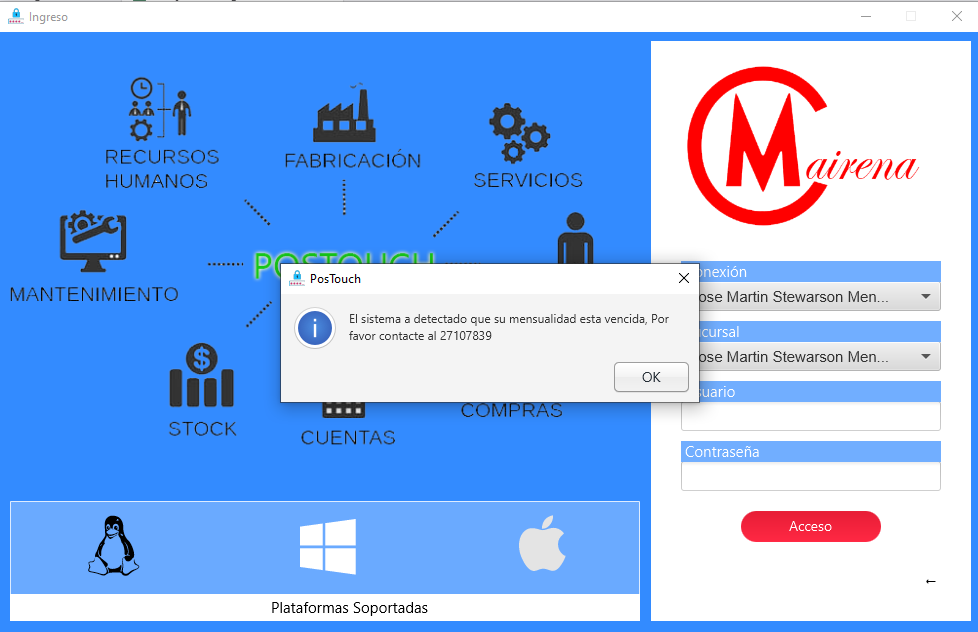Viewport: 978px width, 632px height.
Task: Click the blue info icon in dialog
Action: coord(316,327)
